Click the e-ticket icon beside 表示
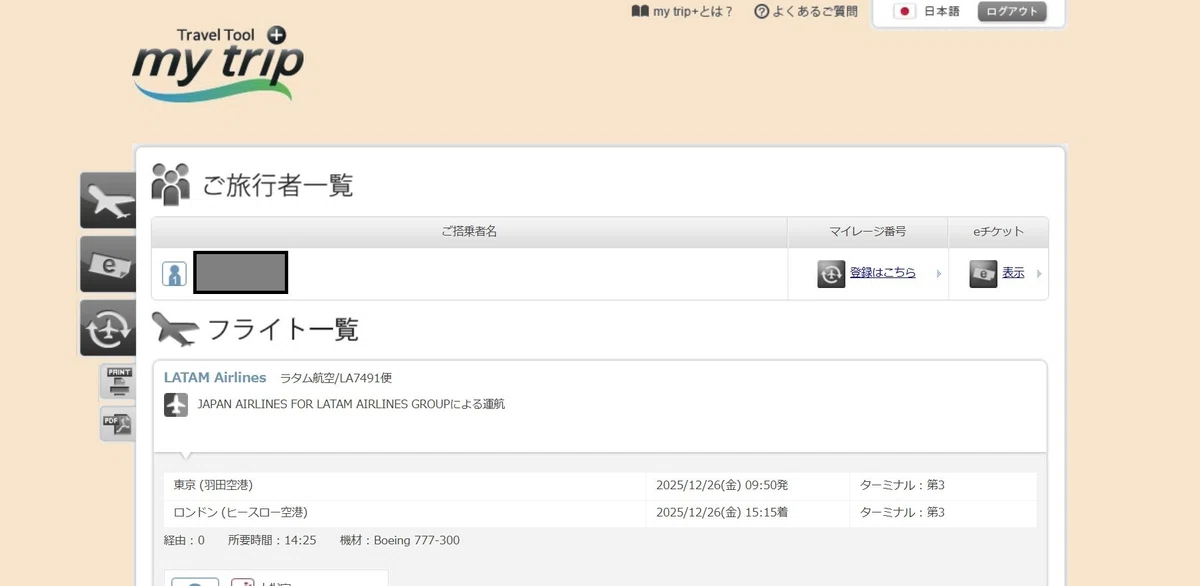Screen dimensions: 1200x586 pyautogui.click(x=983, y=274)
